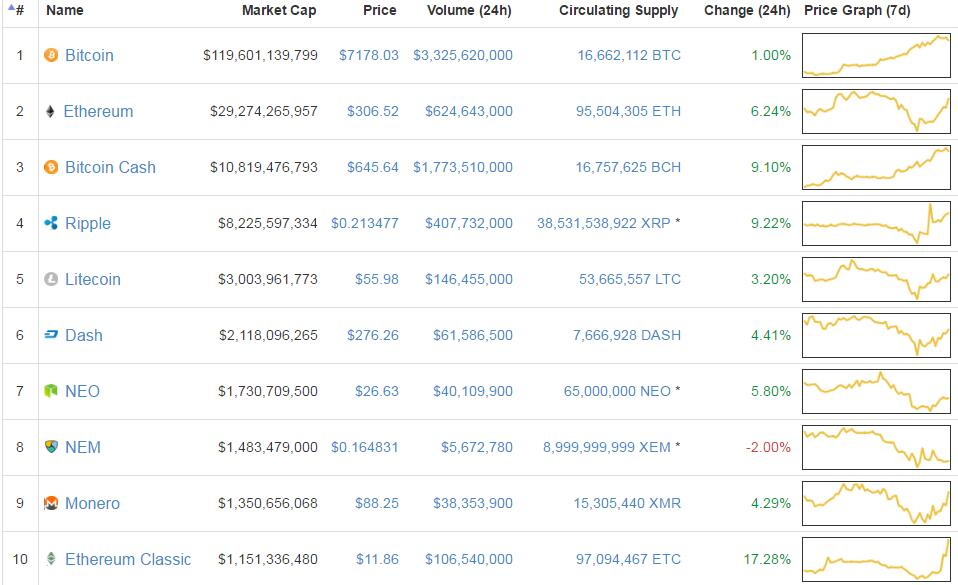Image resolution: width=958 pixels, height=585 pixels.
Task: Sort table by rank number column
Action: point(18,11)
